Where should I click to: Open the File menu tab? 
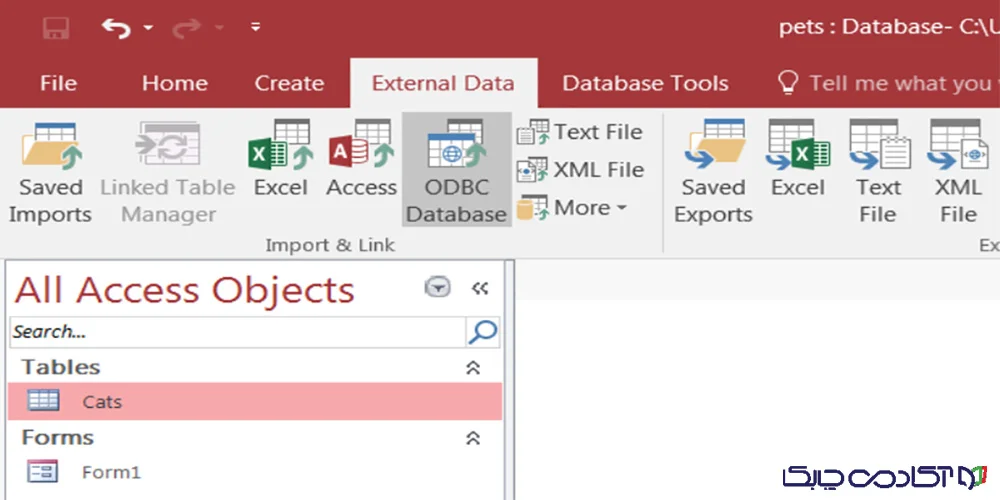pyautogui.click(x=58, y=84)
